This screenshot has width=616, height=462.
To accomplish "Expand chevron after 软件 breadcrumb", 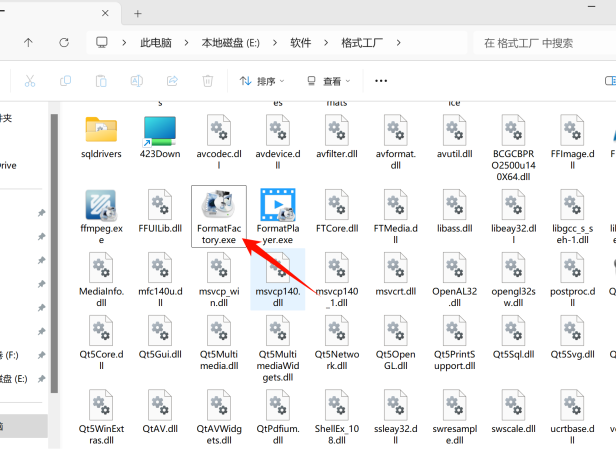I will (326, 42).
